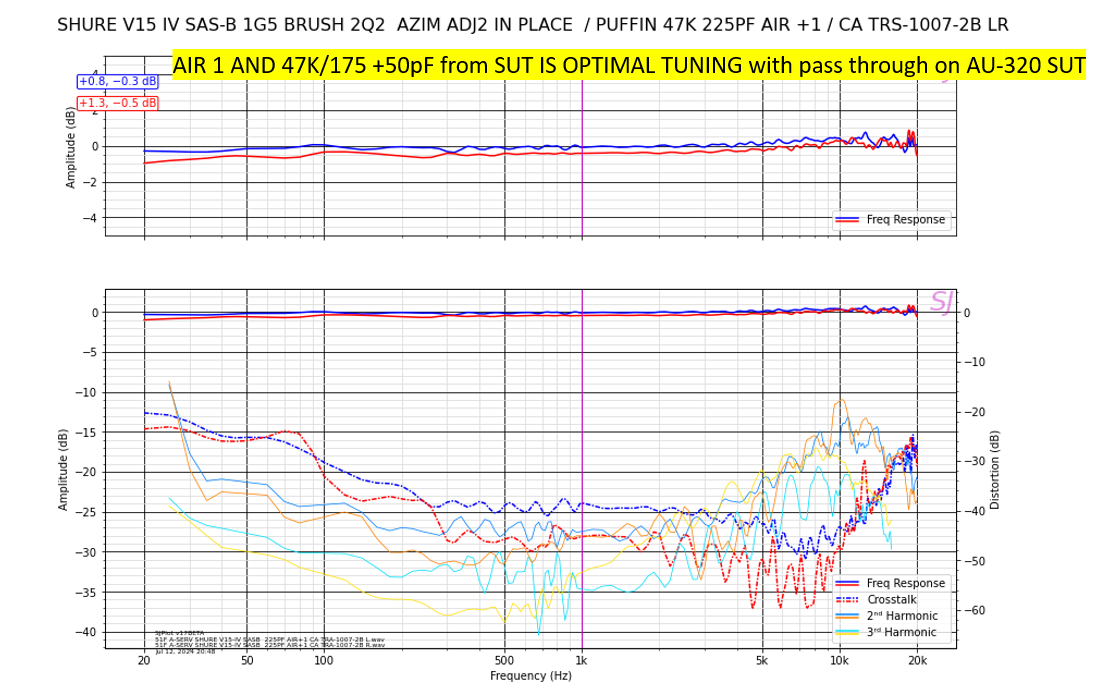The height and width of the screenshot is (691, 1105).
Task: Click the "−50" distortion tick label
Action: (974, 561)
